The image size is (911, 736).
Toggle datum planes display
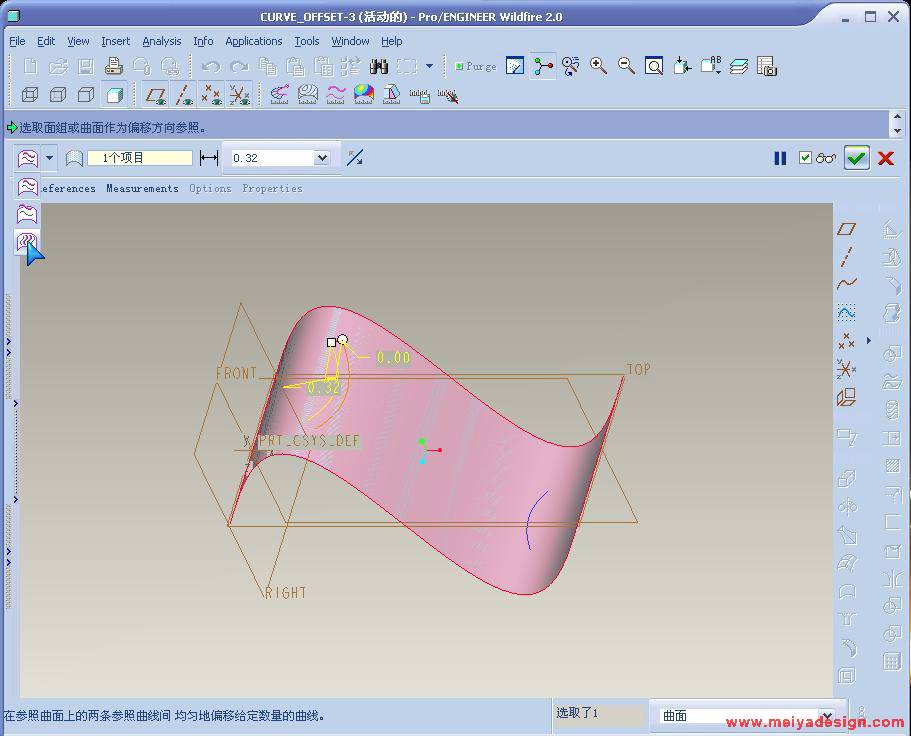pos(155,95)
